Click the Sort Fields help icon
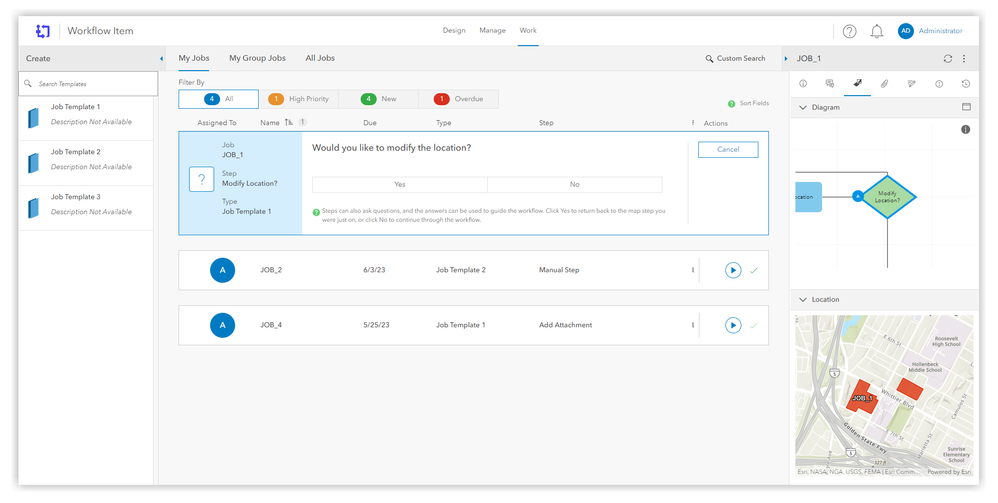This screenshot has height=503, width=998. tap(731, 103)
